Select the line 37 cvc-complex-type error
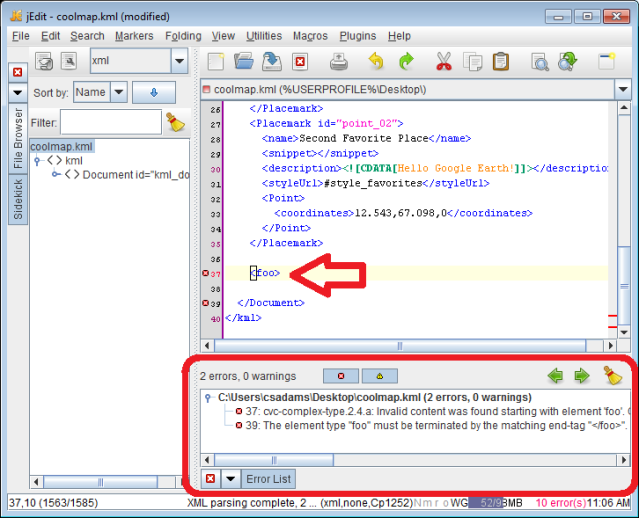This screenshot has height=518, width=639. pyautogui.click(x=433, y=411)
